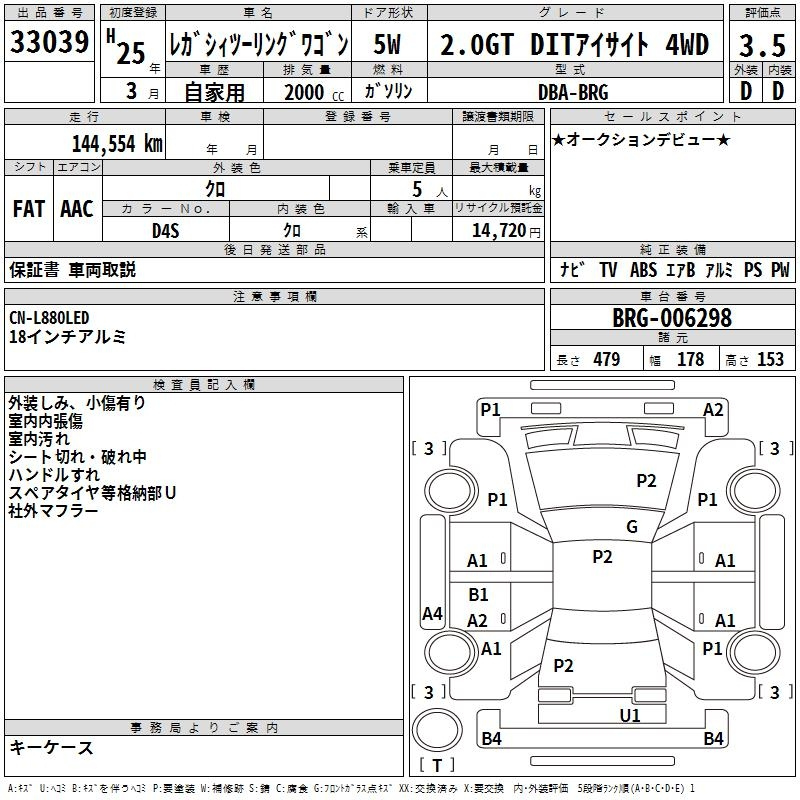Click sales point ★オークションデビュー★
The width and height of the screenshot is (800, 800).
pyautogui.click(x=641, y=139)
